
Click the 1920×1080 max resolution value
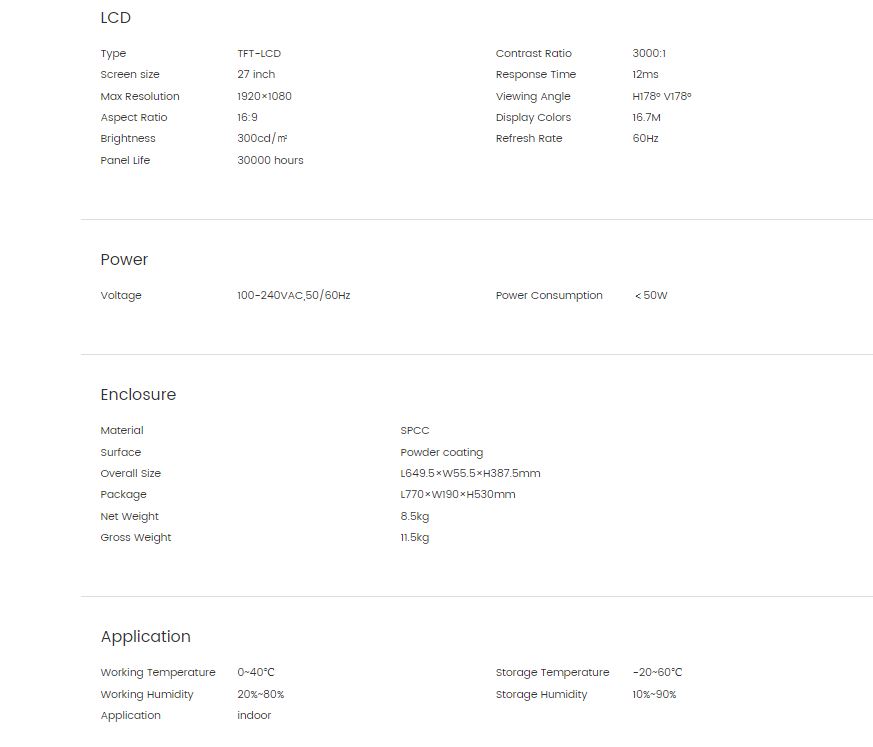coord(264,96)
